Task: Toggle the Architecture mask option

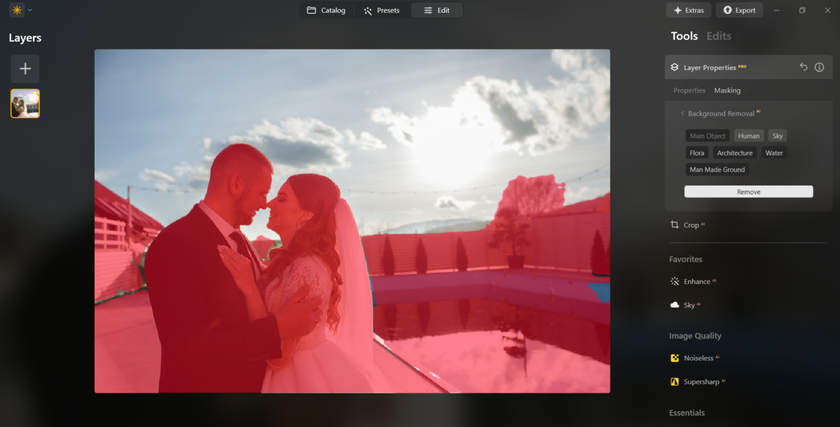Action: pyautogui.click(x=734, y=153)
